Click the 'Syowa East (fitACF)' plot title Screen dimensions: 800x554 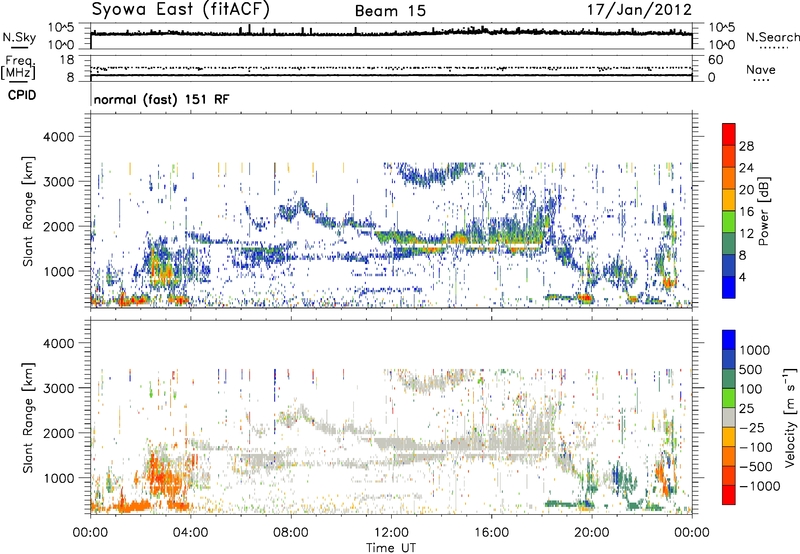(x=180, y=10)
